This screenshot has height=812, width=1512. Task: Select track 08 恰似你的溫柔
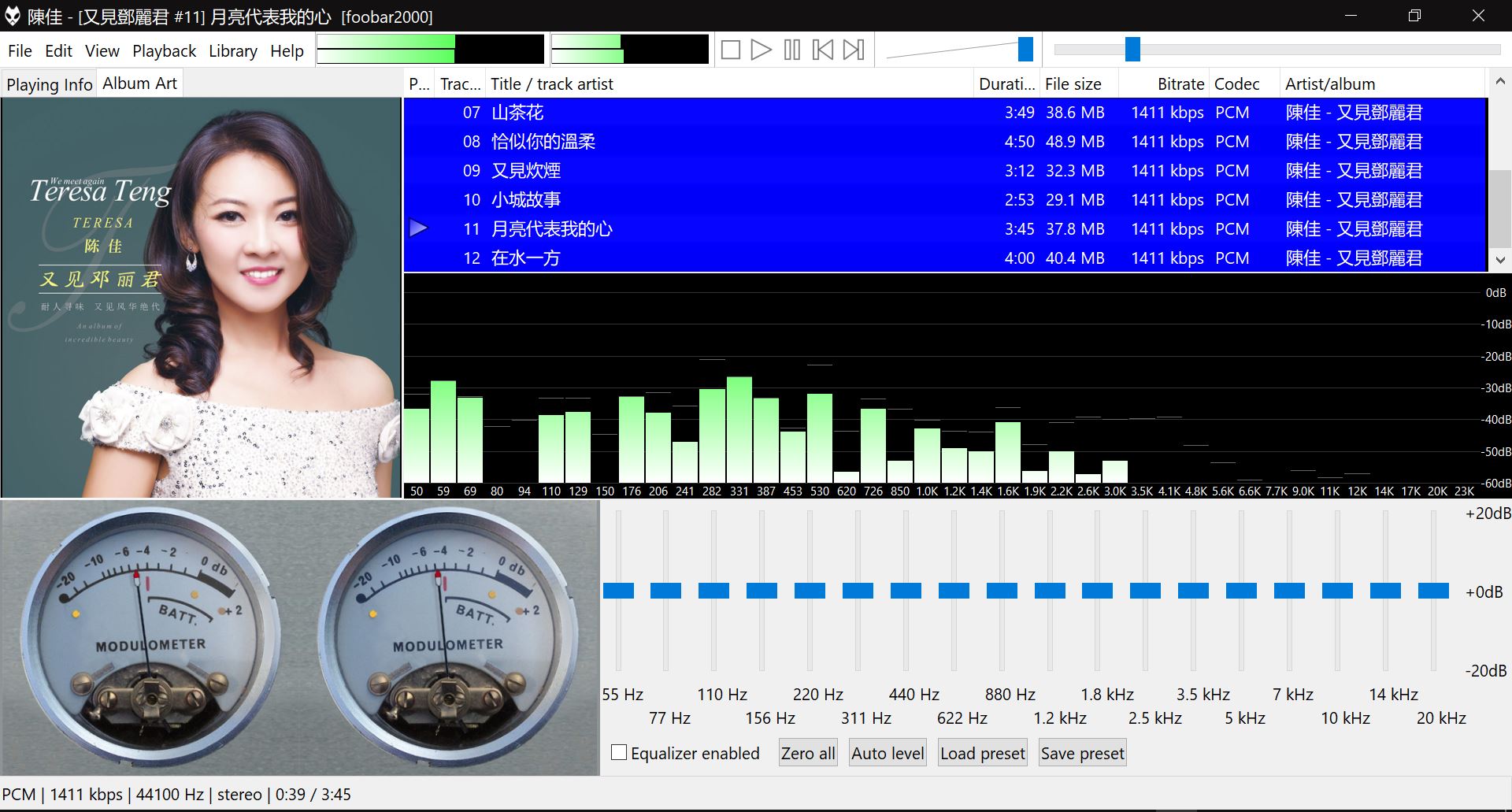click(x=945, y=142)
